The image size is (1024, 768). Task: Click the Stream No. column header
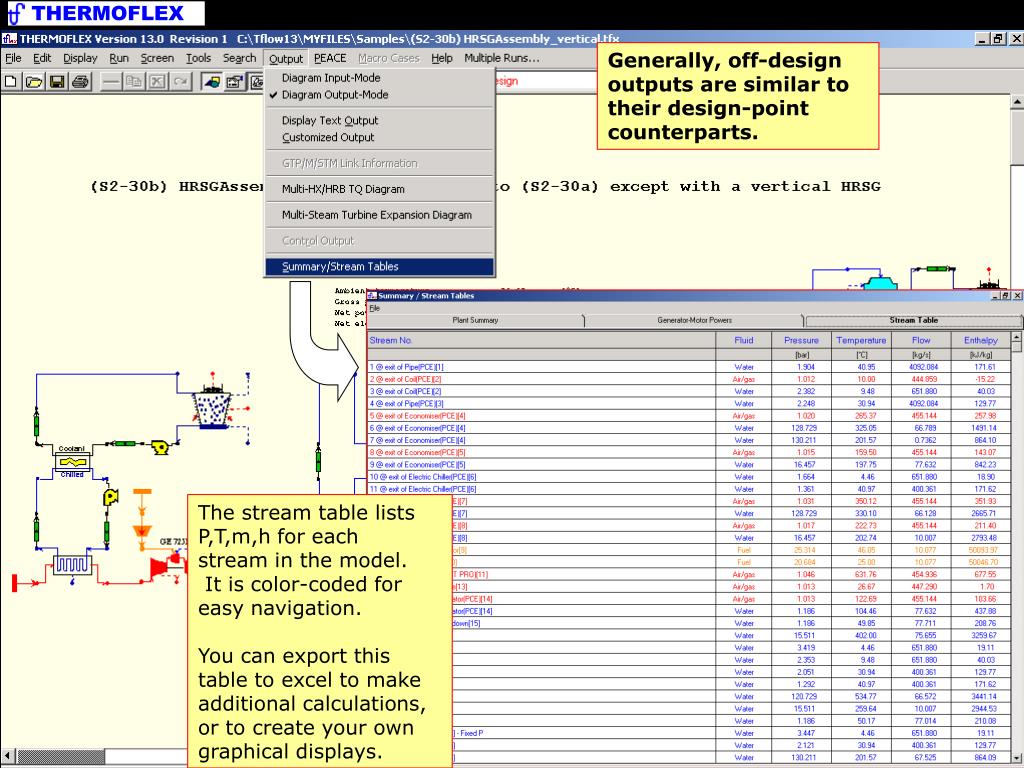[541, 340]
